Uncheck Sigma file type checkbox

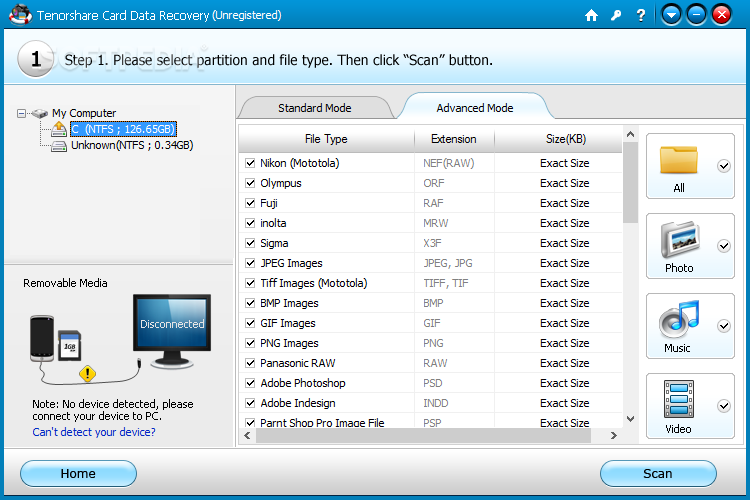(250, 243)
